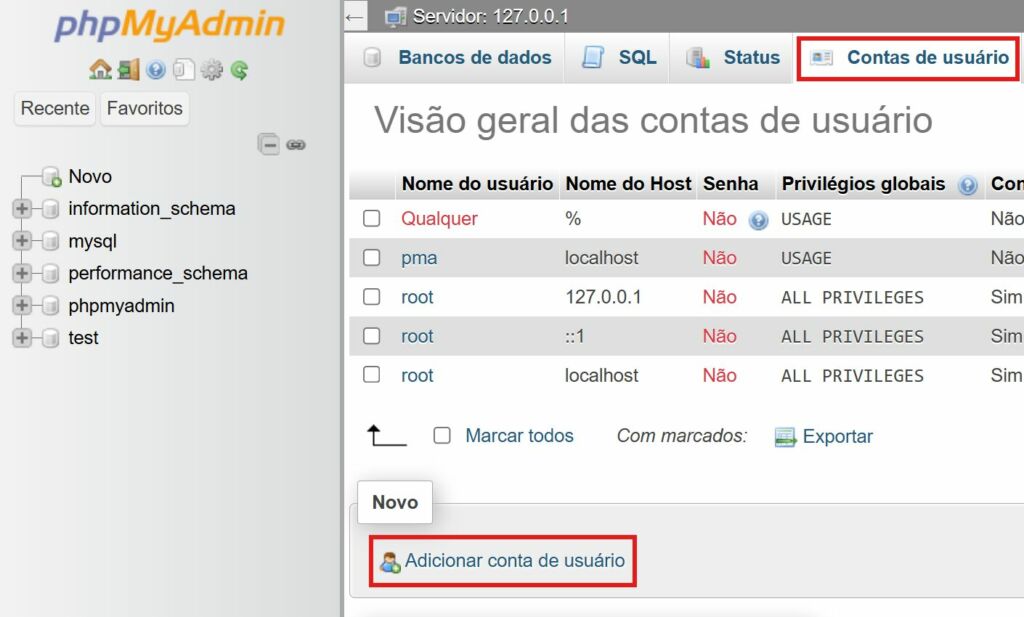Viewport: 1024px width, 617px height.
Task: Click the Nome do usuário column header
Action: pos(477,184)
